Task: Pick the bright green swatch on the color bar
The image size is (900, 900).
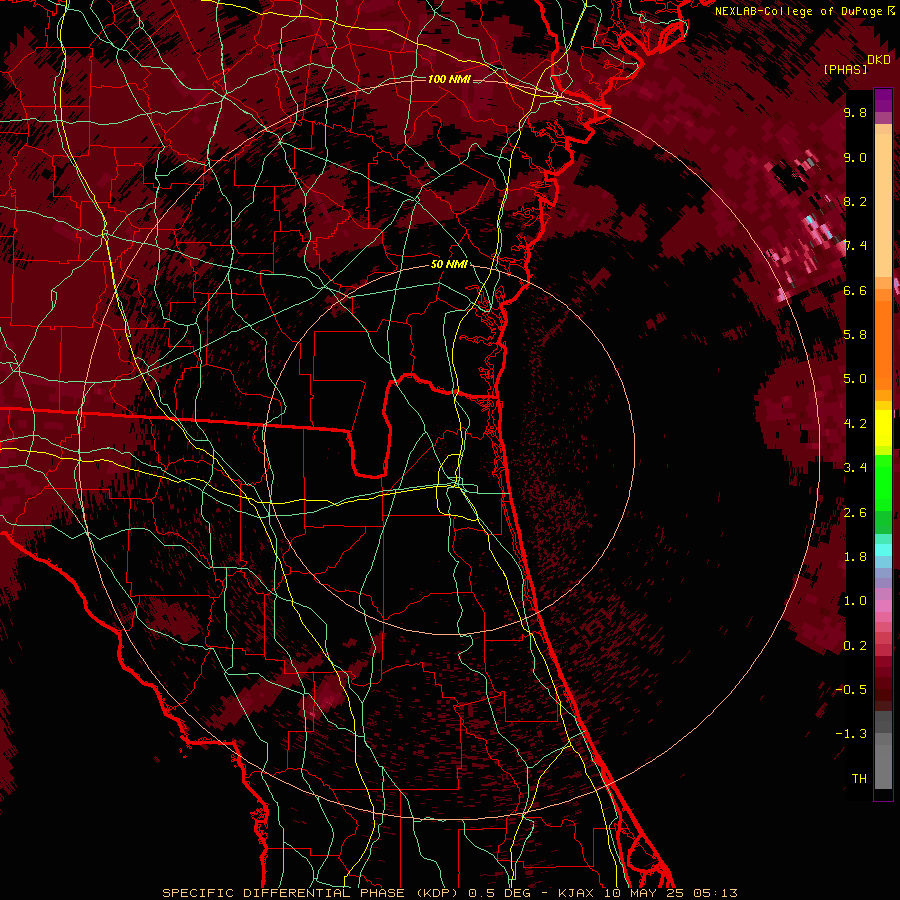Action: click(883, 481)
